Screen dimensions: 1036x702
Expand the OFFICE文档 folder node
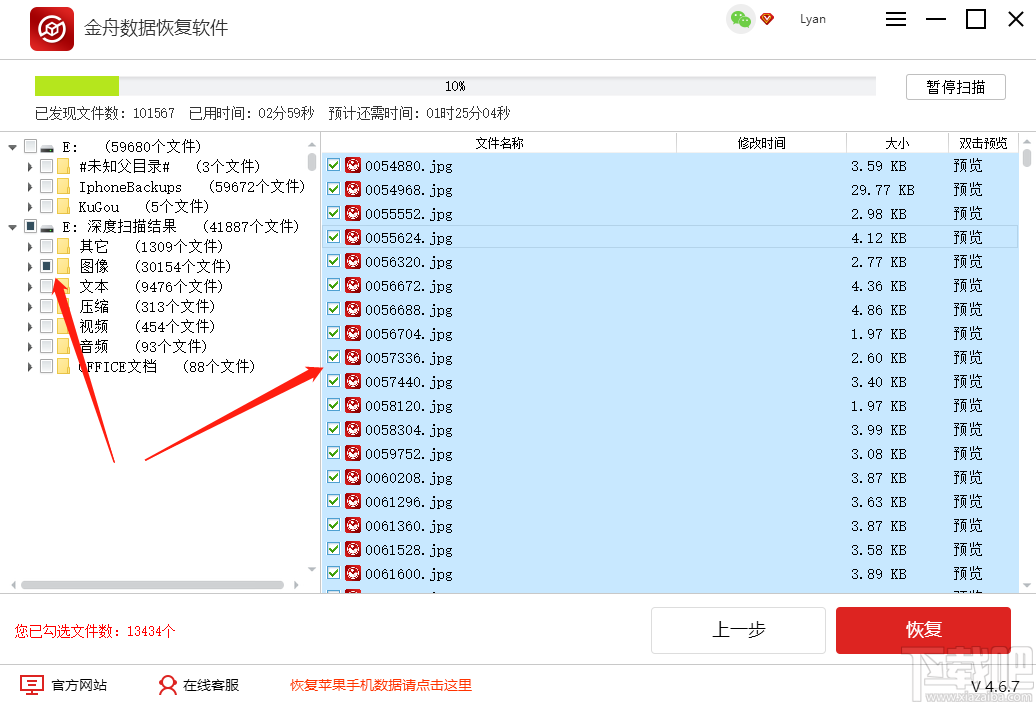pyautogui.click(x=30, y=367)
